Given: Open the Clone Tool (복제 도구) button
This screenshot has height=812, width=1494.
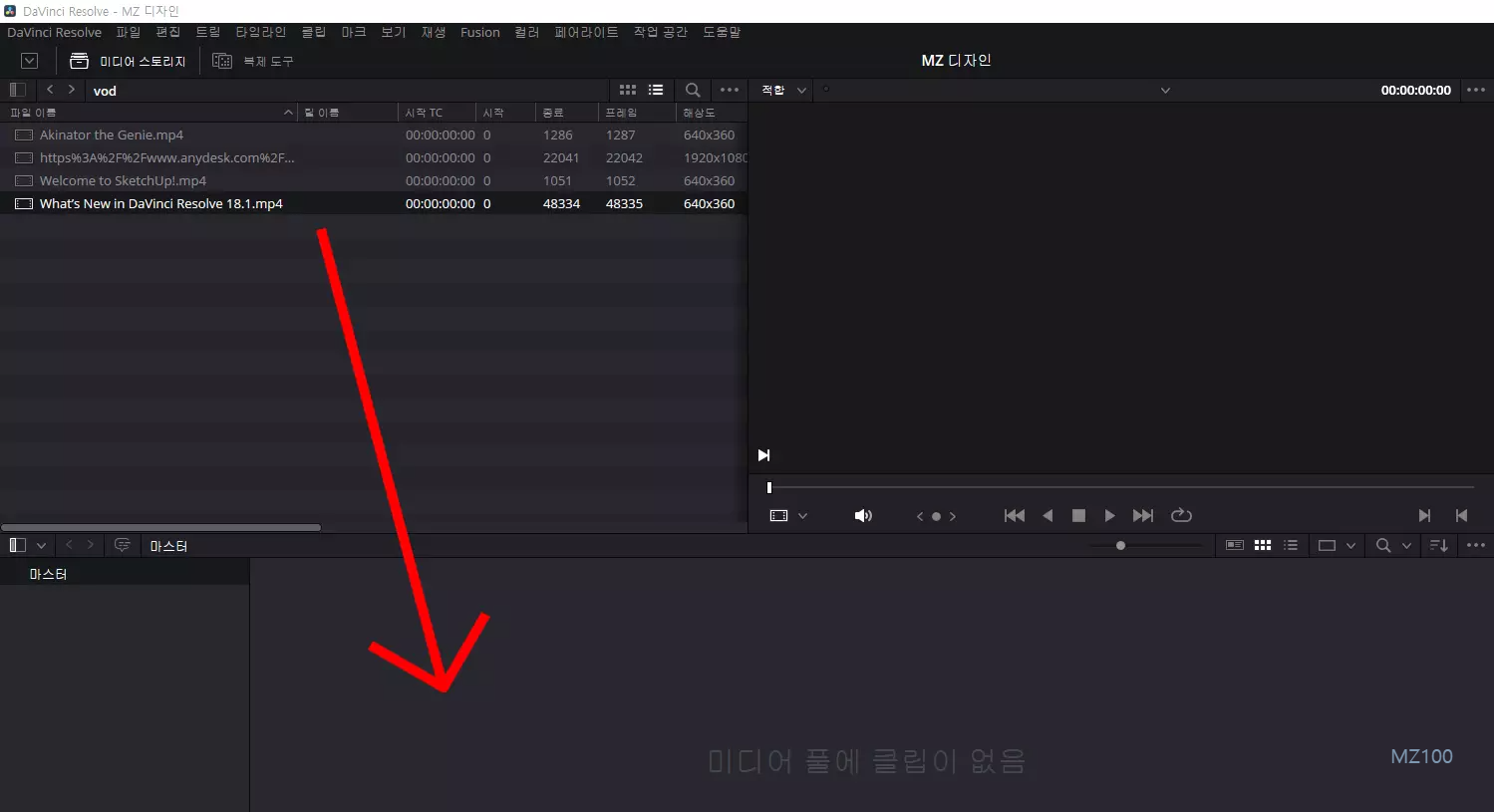Looking at the screenshot, I should pyautogui.click(x=253, y=61).
